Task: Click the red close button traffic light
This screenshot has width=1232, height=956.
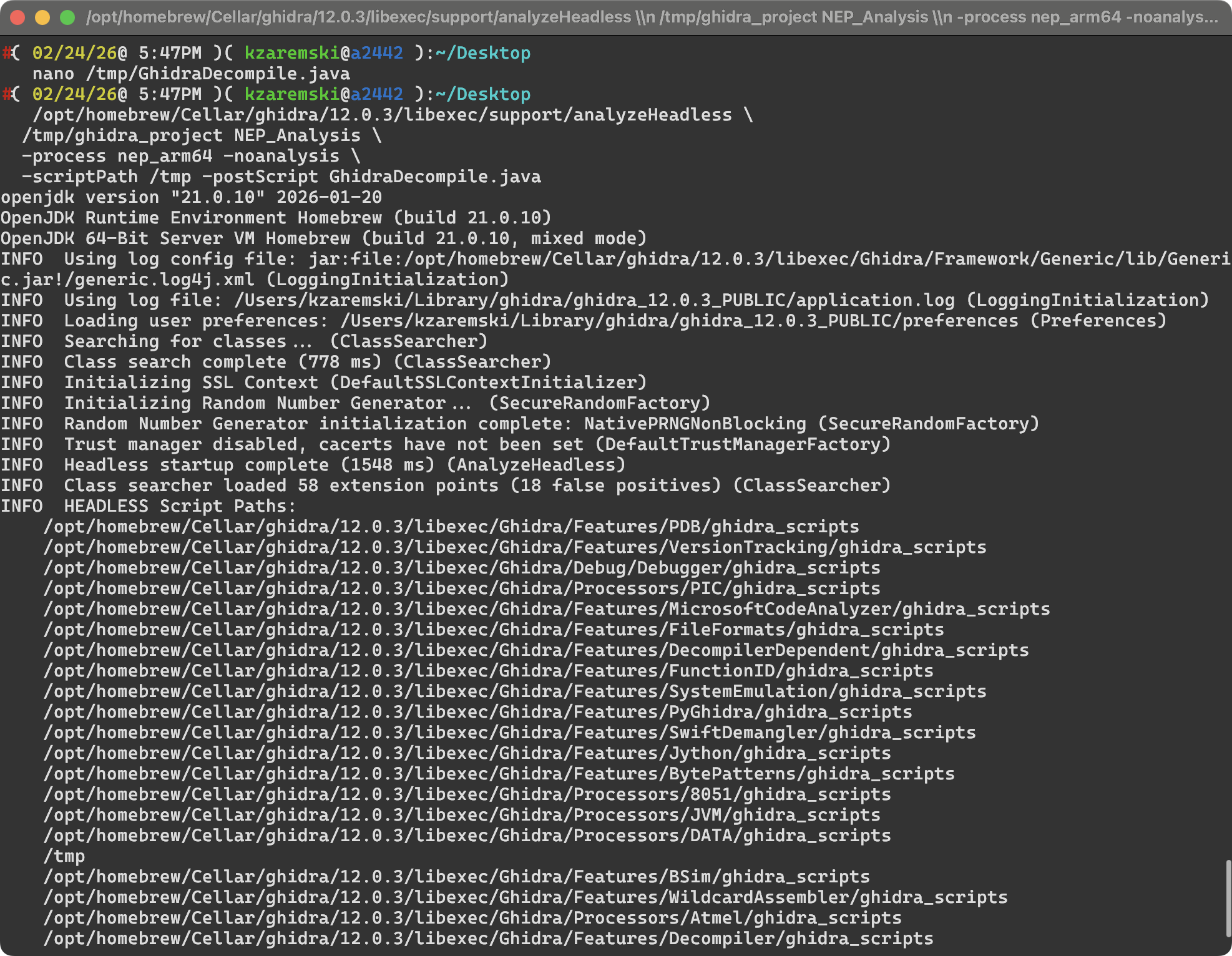Action: pos(17,17)
